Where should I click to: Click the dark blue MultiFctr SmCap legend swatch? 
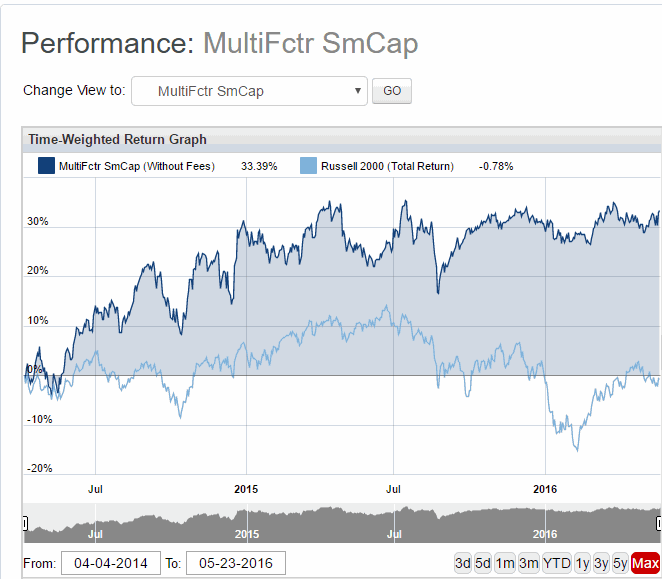tap(46, 166)
